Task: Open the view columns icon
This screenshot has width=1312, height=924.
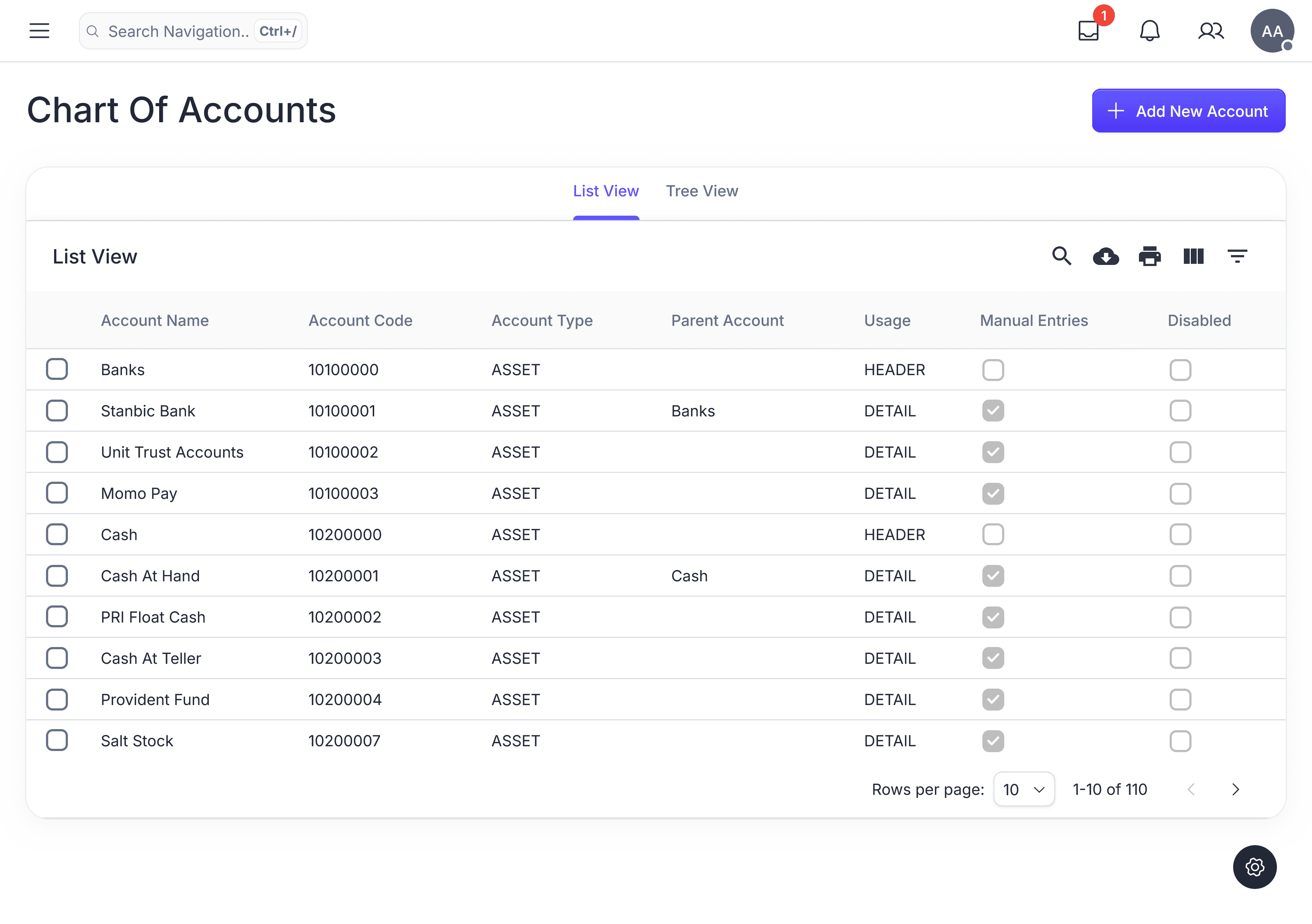Action: tap(1194, 257)
